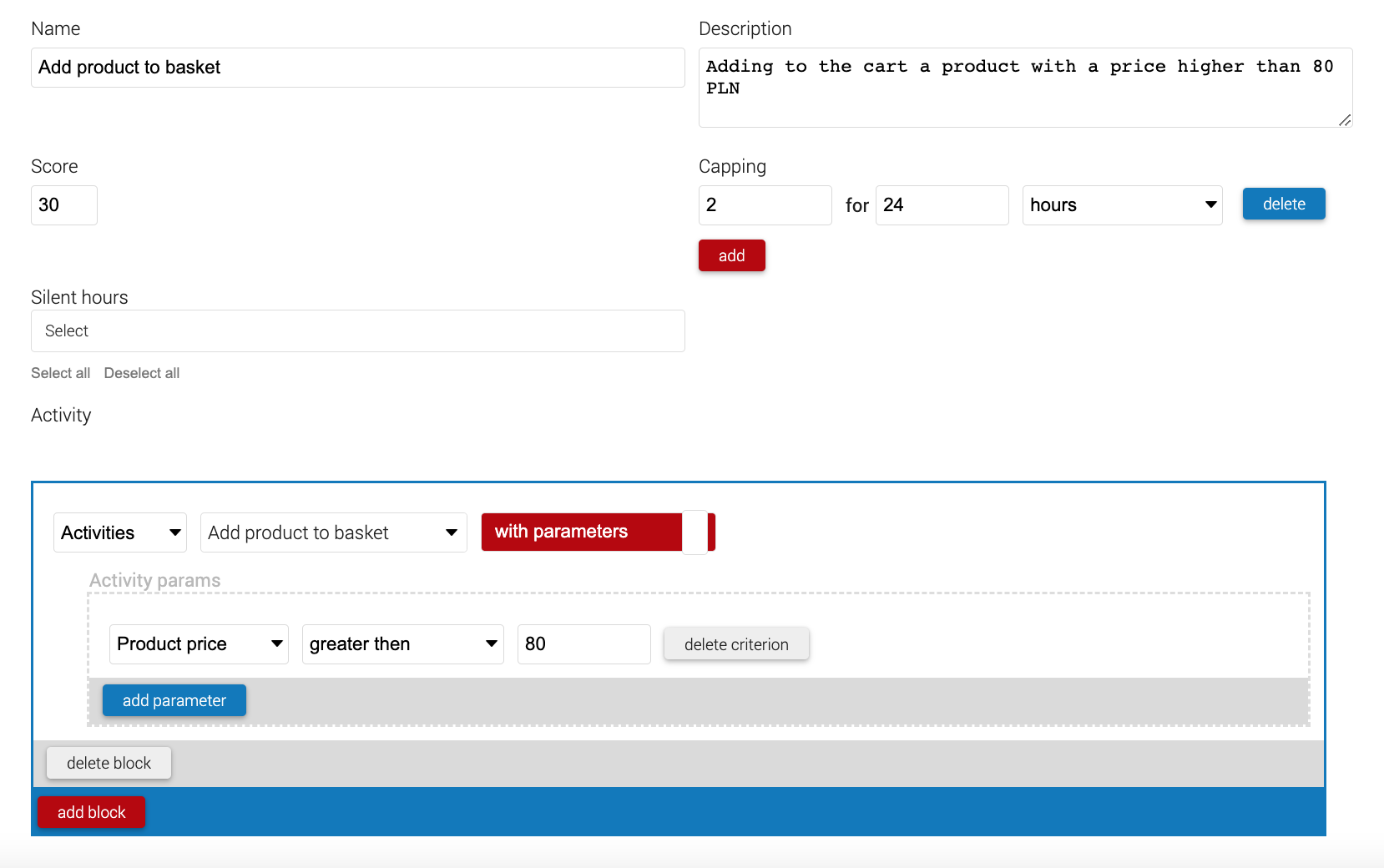Screen dimensions: 1384x868
Task: Click the 'Activity params' label
Action: click(155, 580)
